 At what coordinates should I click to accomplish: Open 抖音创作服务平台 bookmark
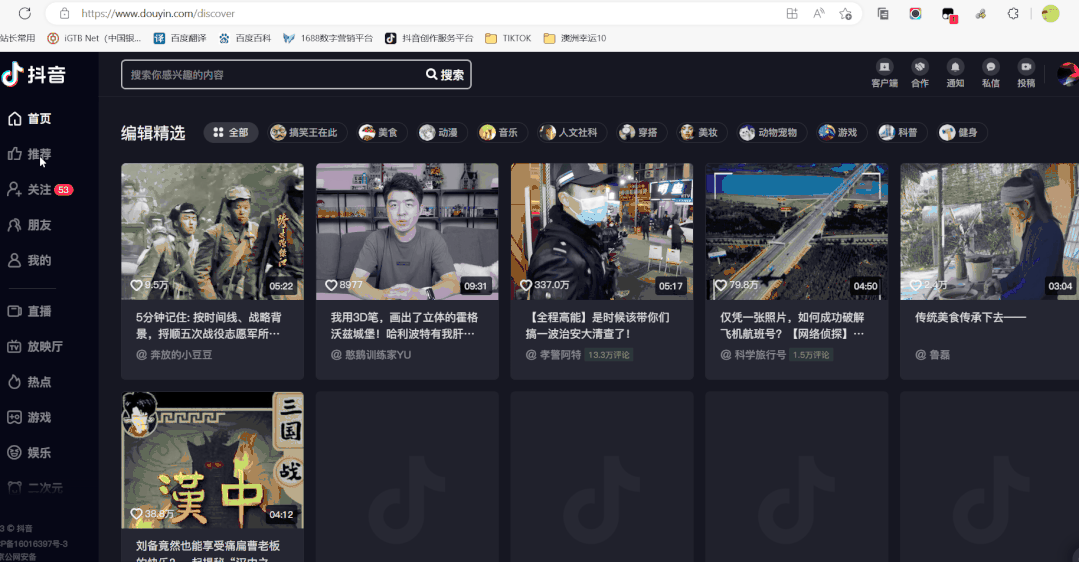point(429,39)
